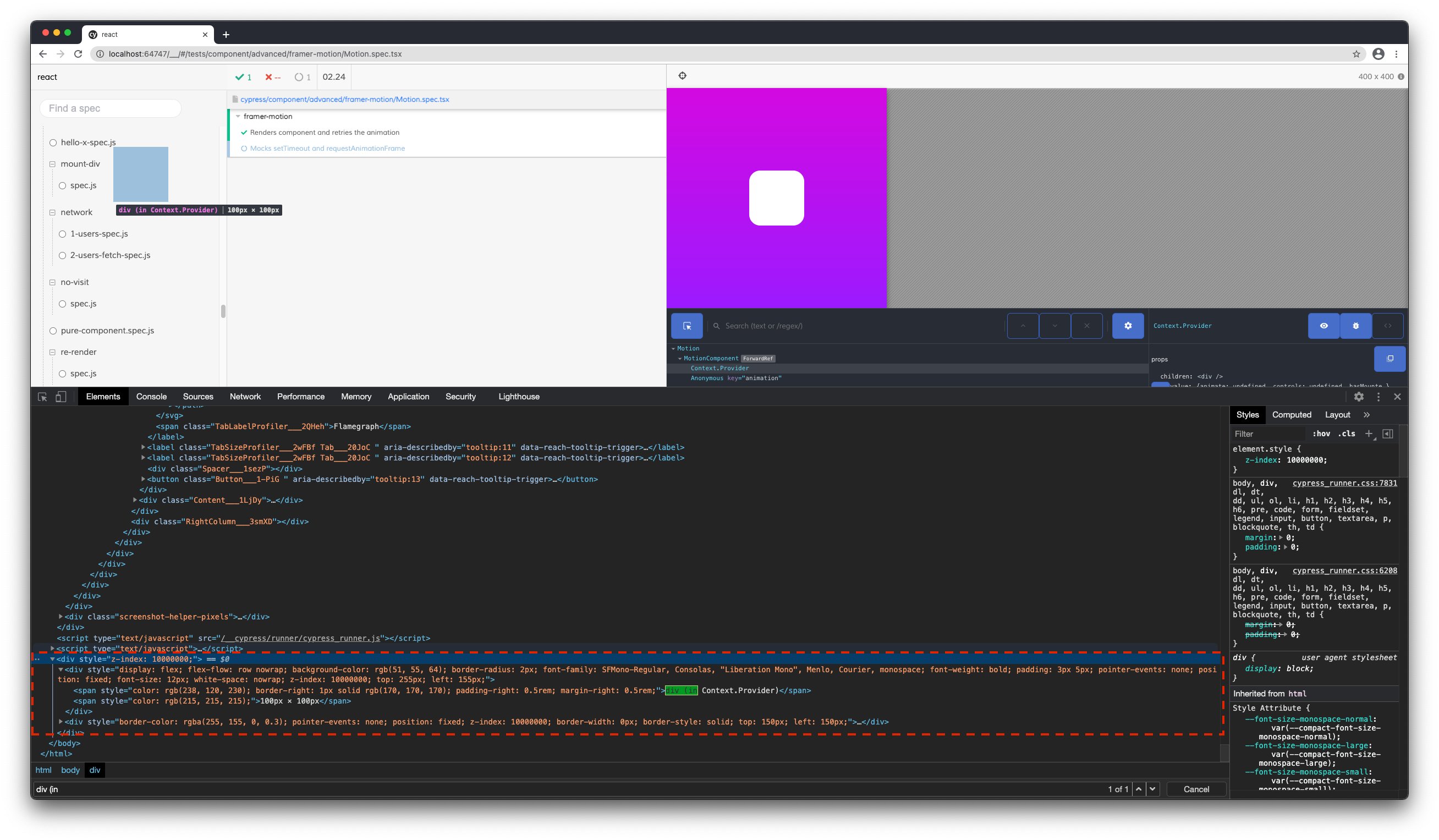Copy props to clipboard icon
Viewport: 1439px width, 840px height.
coord(1390,359)
